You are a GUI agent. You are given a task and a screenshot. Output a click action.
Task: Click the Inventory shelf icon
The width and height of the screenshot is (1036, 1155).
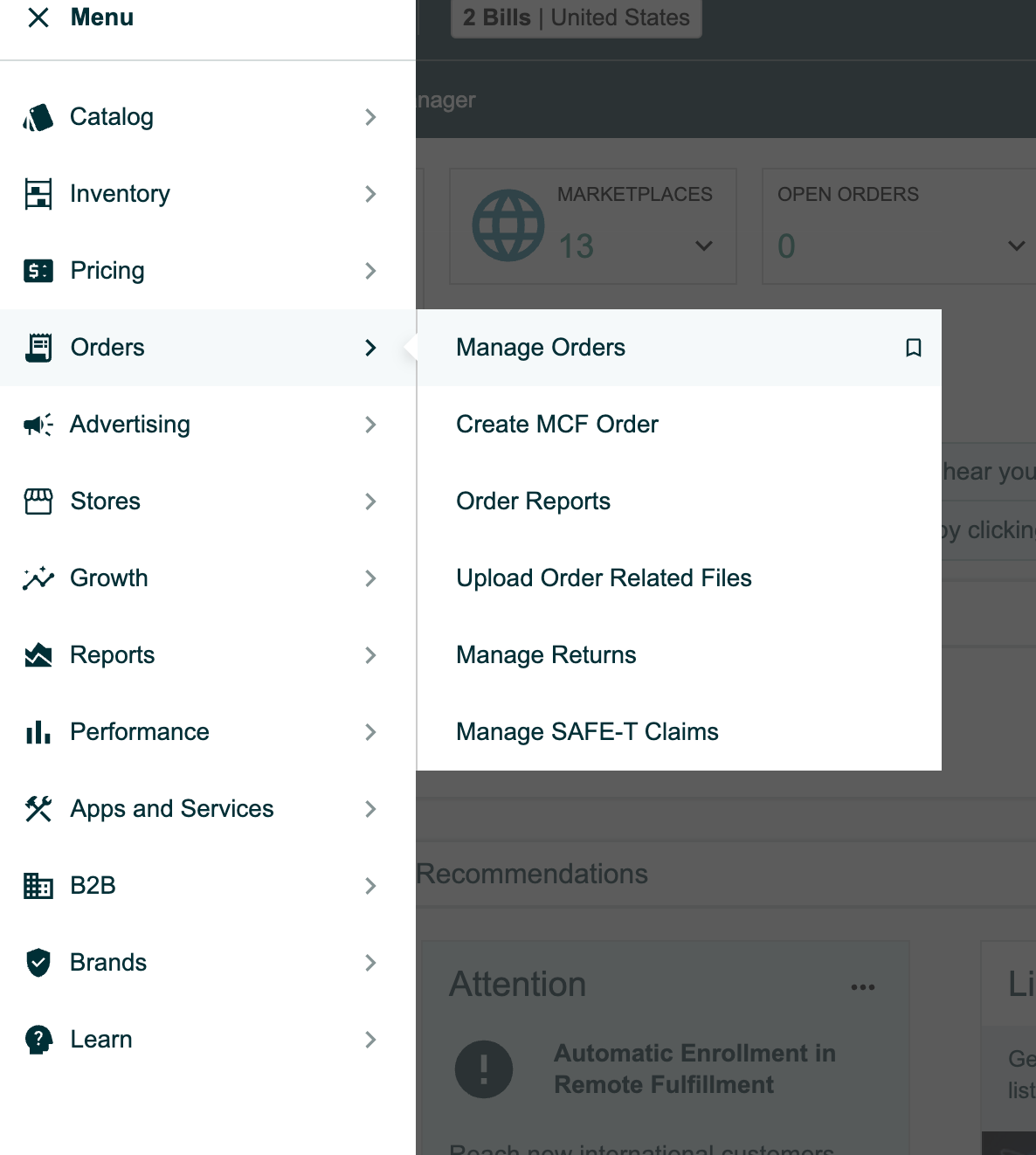click(38, 194)
